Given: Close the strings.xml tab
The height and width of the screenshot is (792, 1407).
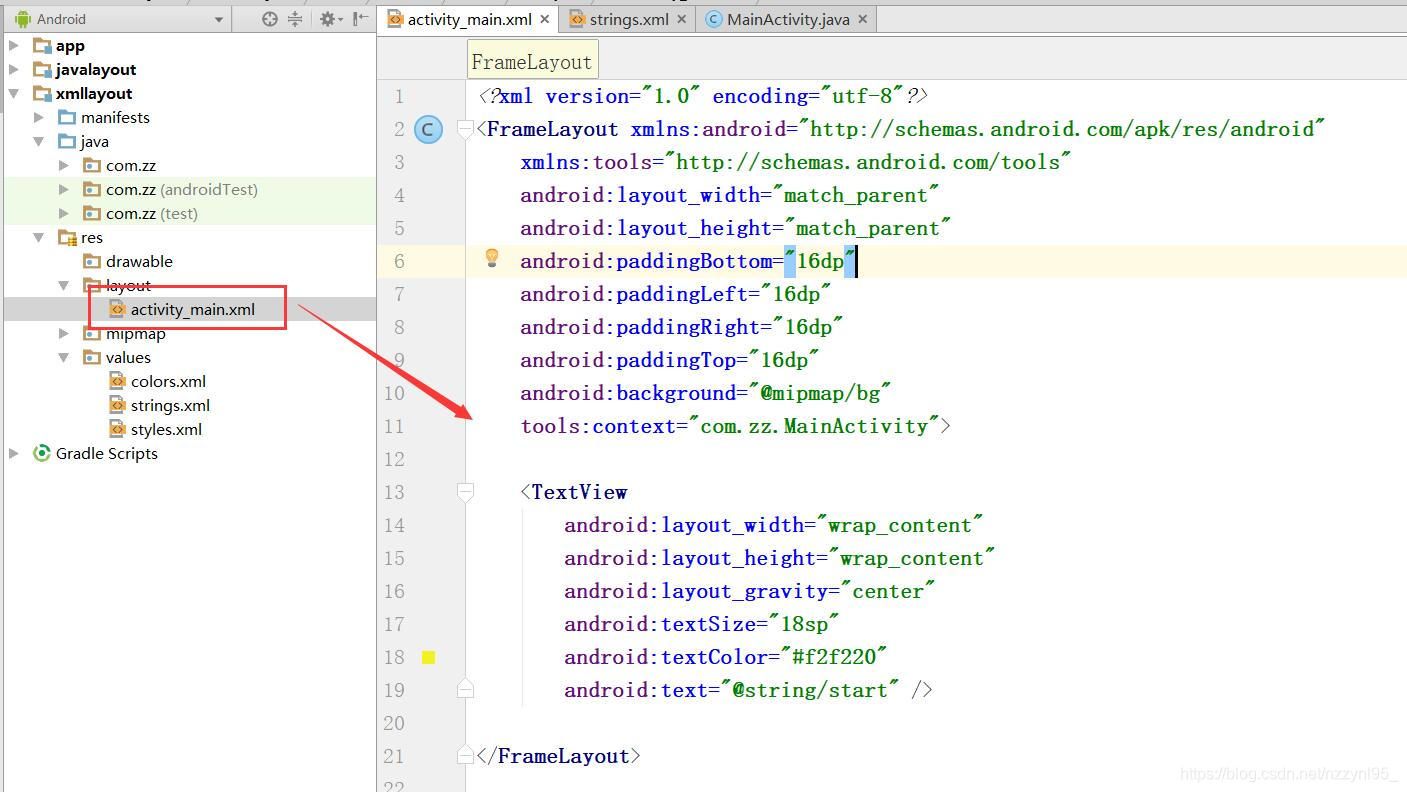Looking at the screenshot, I should pyautogui.click(x=682, y=19).
